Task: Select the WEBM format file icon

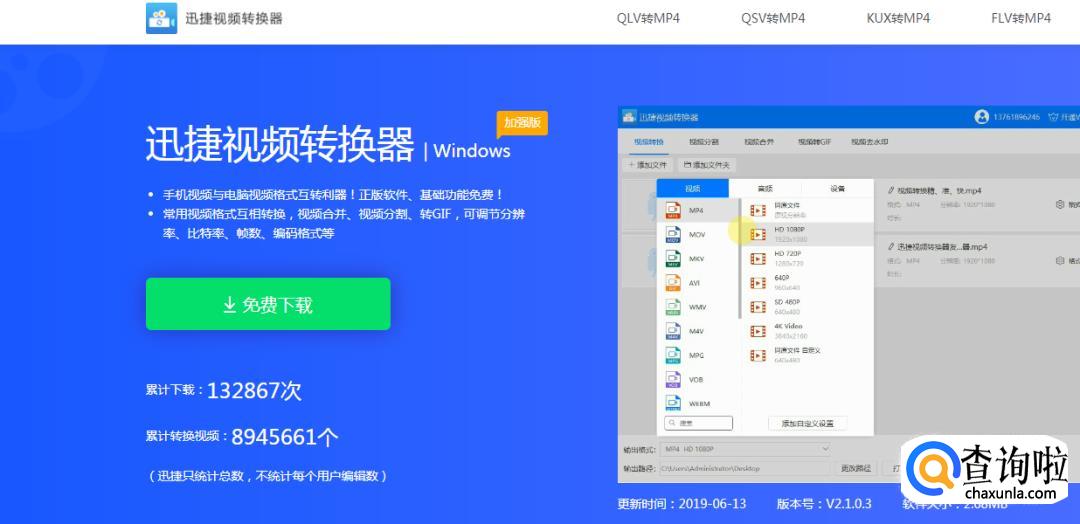Action: 673,402
